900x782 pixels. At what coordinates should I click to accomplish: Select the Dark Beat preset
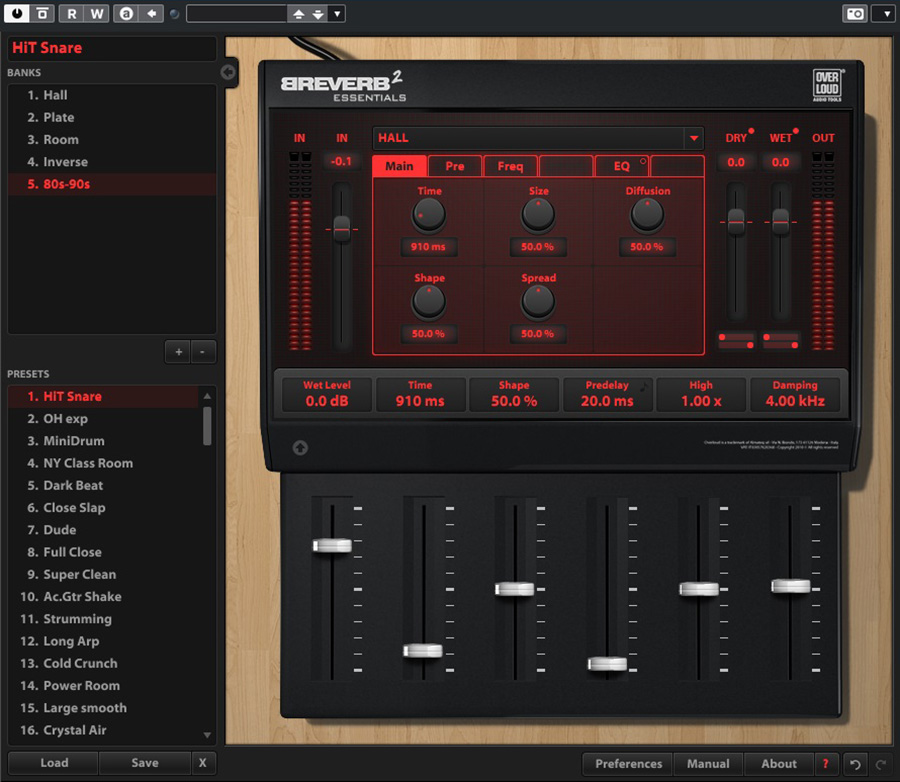73,486
